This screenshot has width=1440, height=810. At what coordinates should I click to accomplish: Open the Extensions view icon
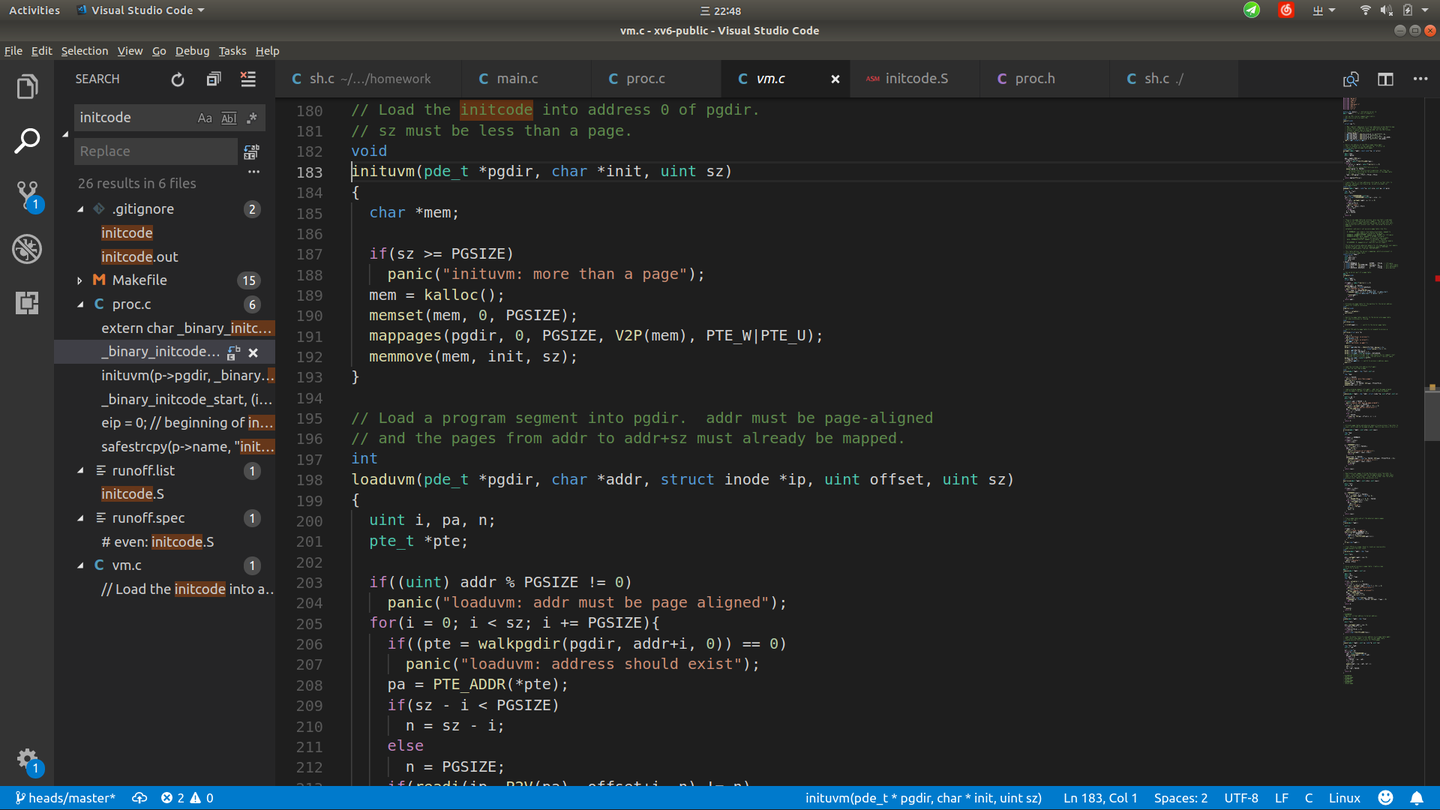tap(27, 302)
